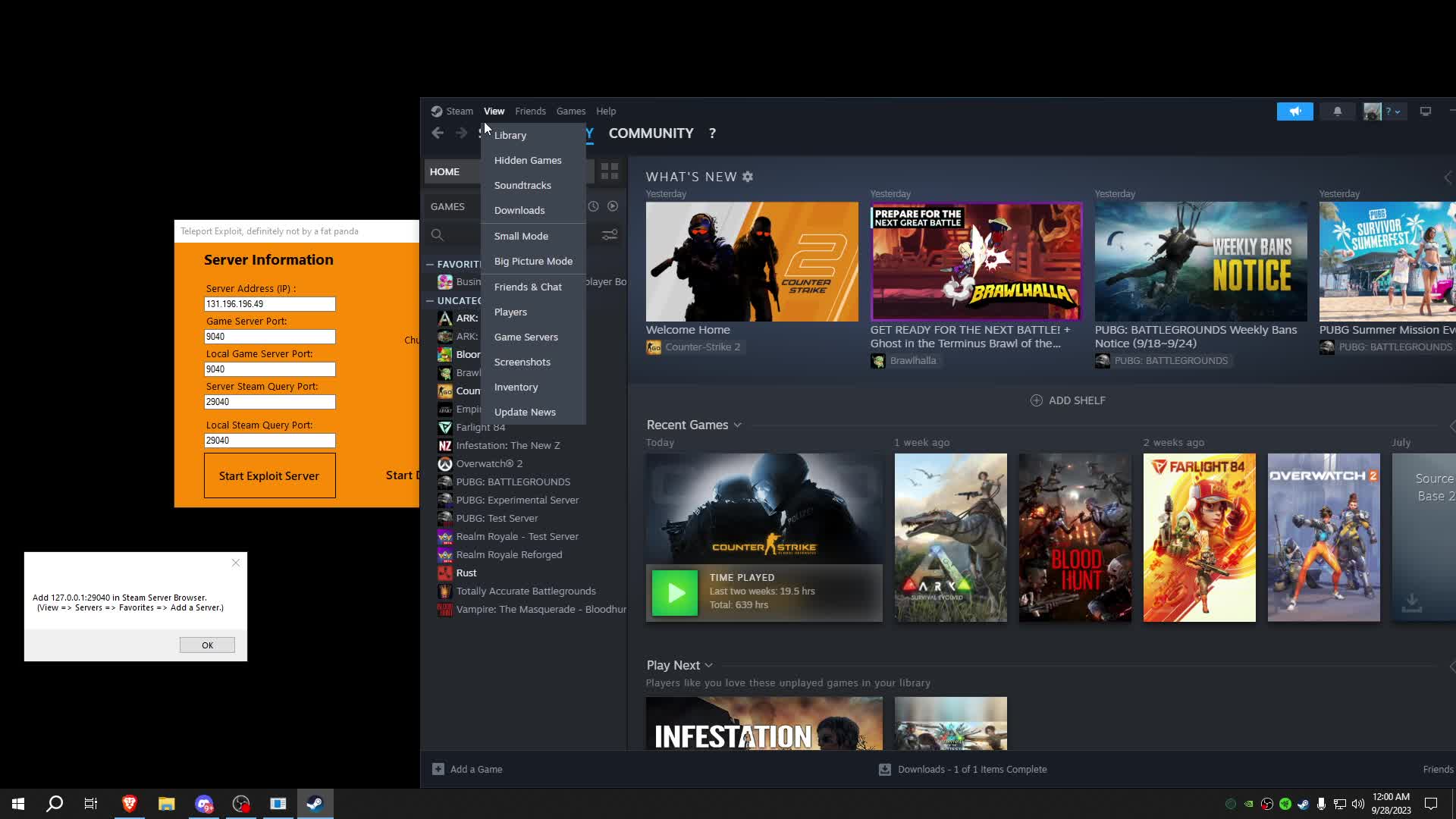
Task: Click the Steam announcements megaphone icon
Action: 1294,111
